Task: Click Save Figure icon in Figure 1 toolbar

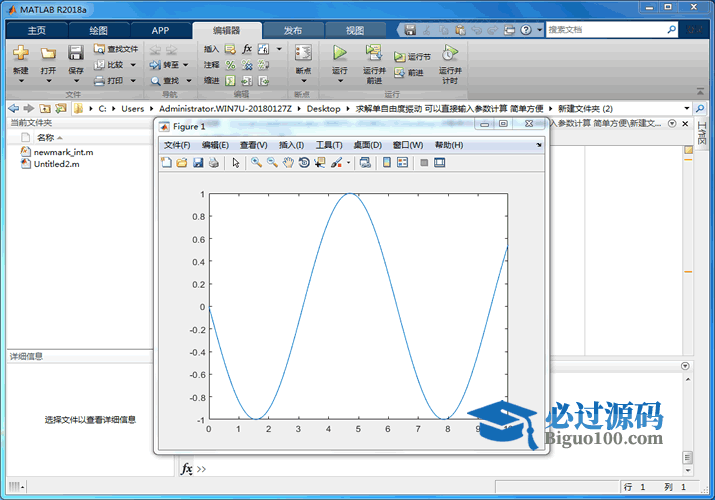Action: [198, 163]
